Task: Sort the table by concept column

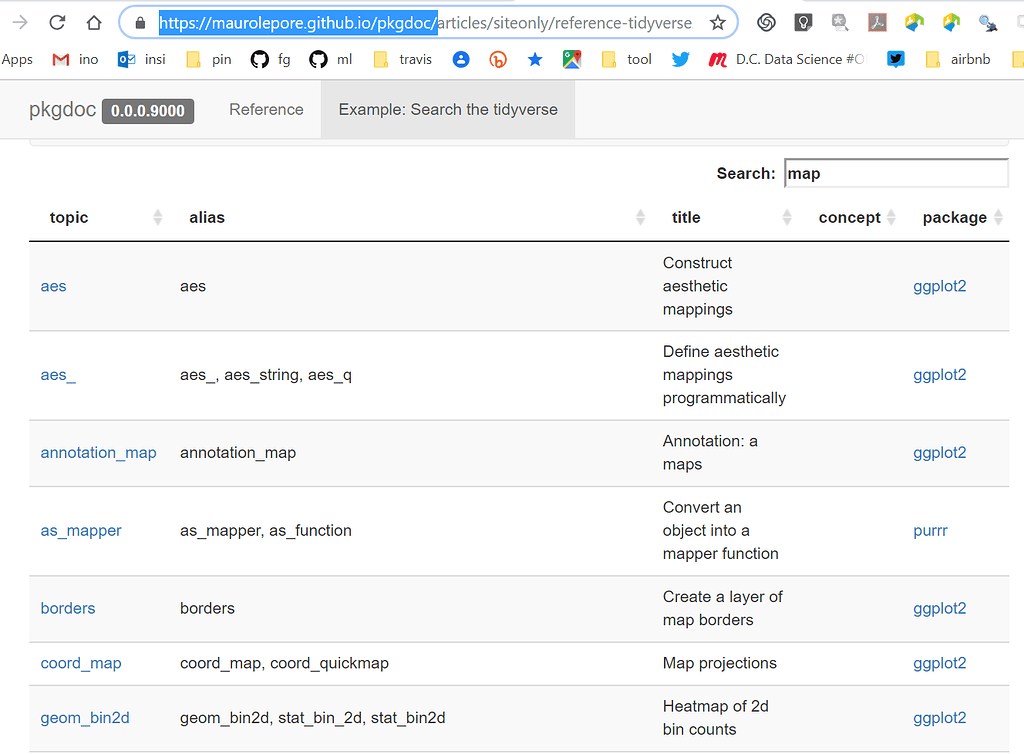Action: pos(857,217)
